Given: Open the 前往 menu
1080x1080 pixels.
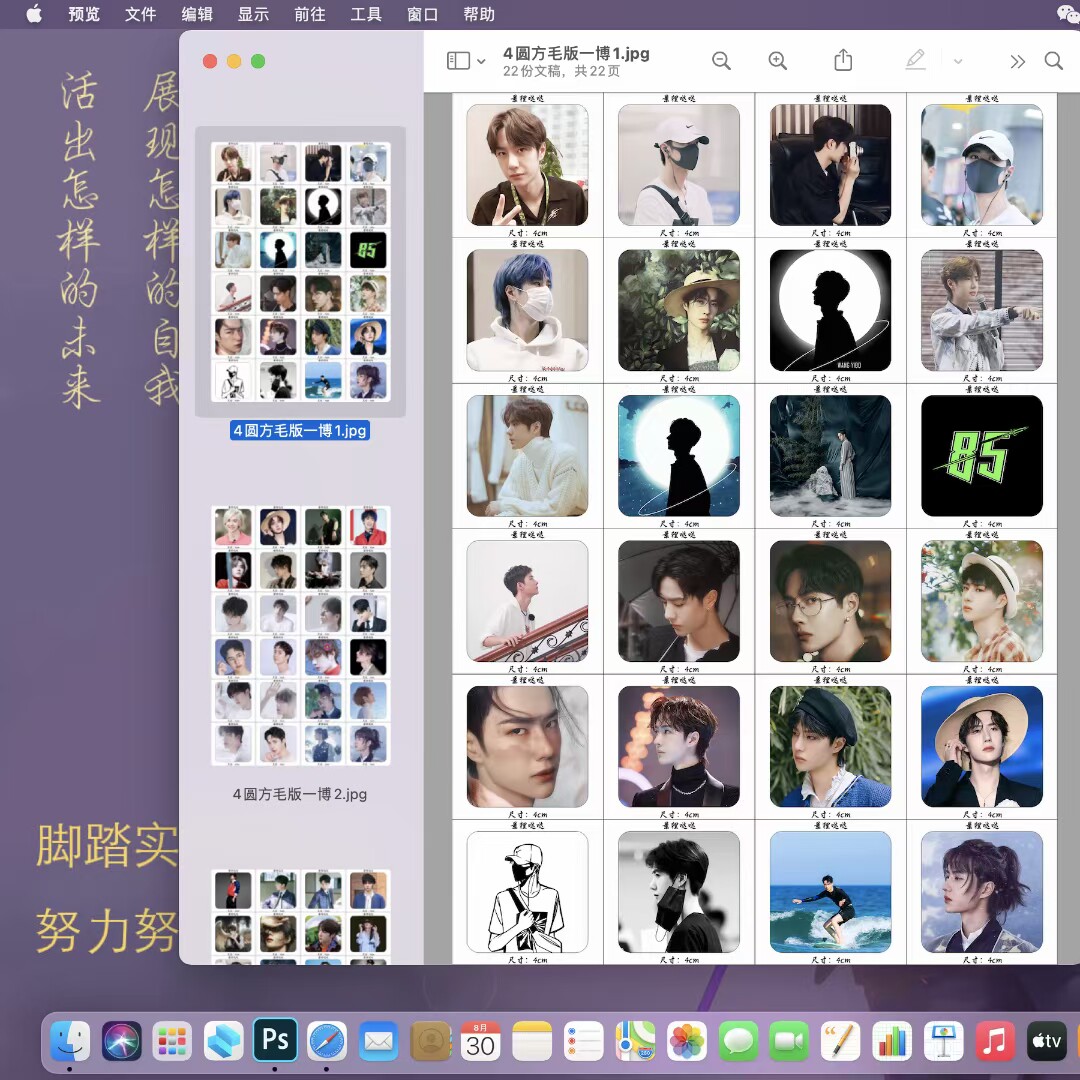Looking at the screenshot, I should tap(310, 14).
